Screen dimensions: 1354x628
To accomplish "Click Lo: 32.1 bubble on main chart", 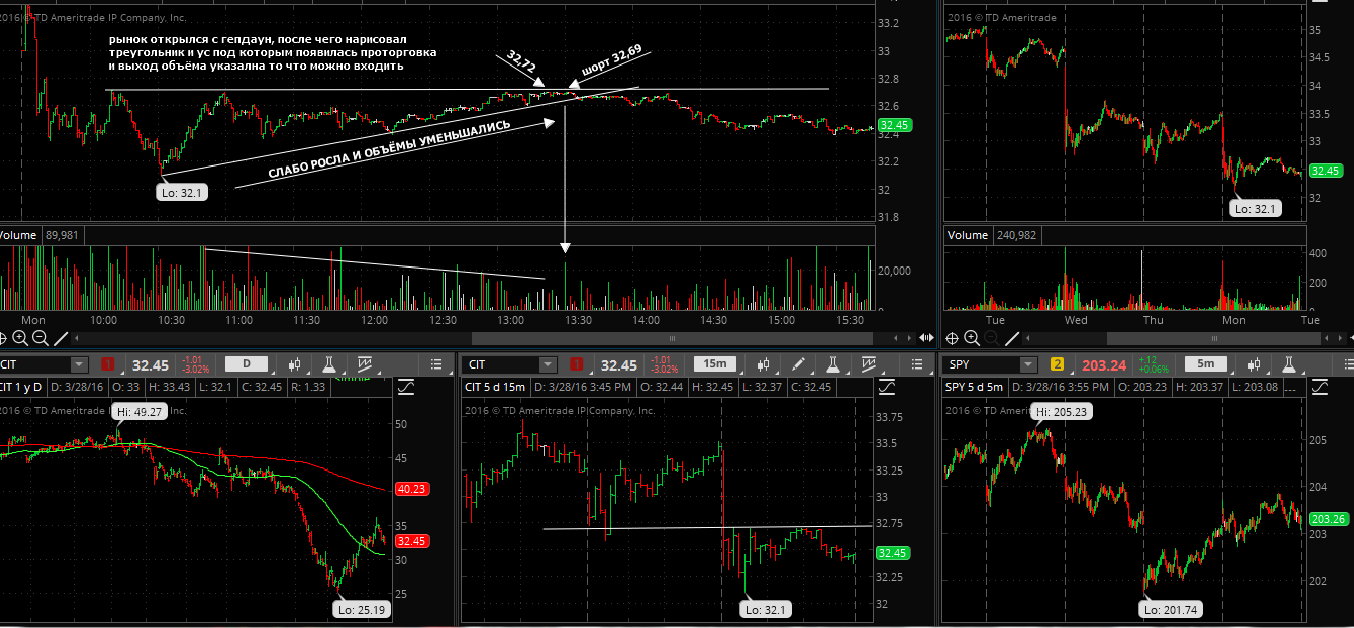I will (x=182, y=192).
